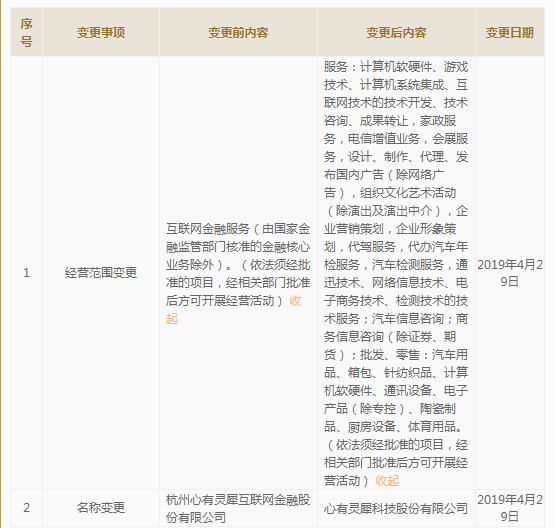Click the 变更日期 column header

[x=510, y=33]
